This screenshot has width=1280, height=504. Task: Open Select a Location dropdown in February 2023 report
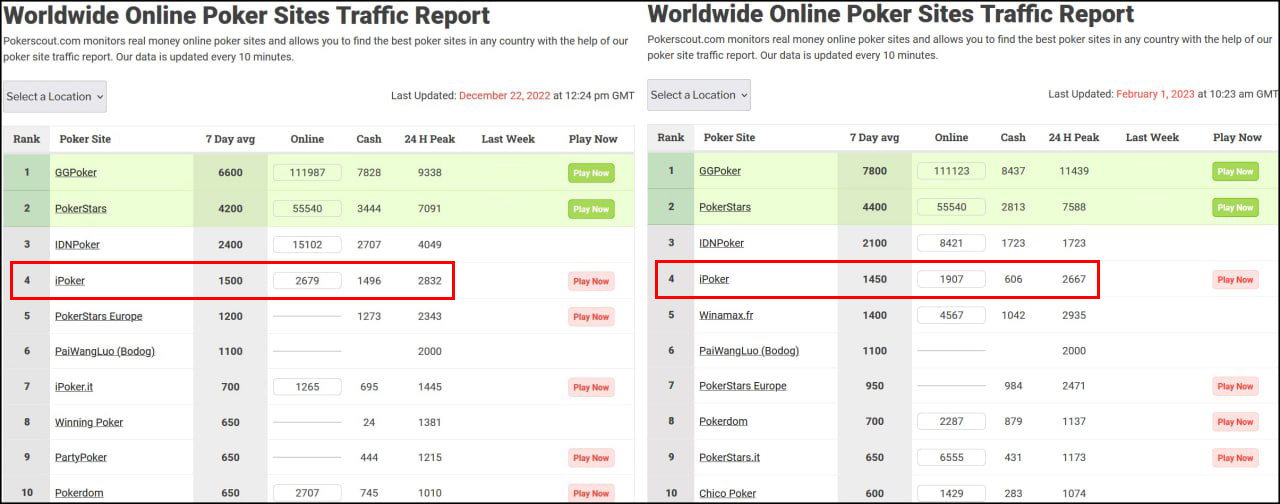(x=699, y=95)
